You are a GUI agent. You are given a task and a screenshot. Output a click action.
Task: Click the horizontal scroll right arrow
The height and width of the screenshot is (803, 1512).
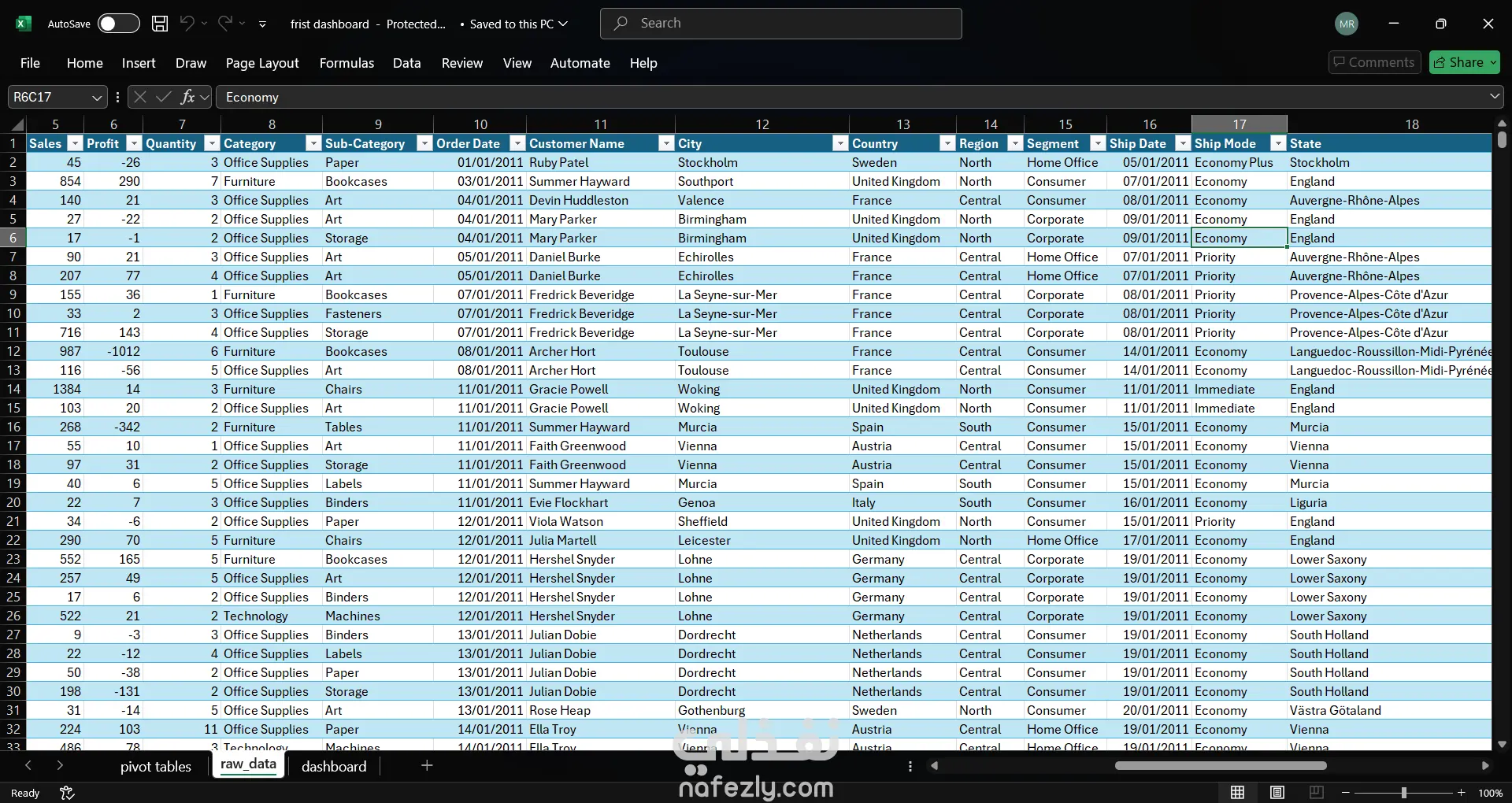click(x=1485, y=765)
